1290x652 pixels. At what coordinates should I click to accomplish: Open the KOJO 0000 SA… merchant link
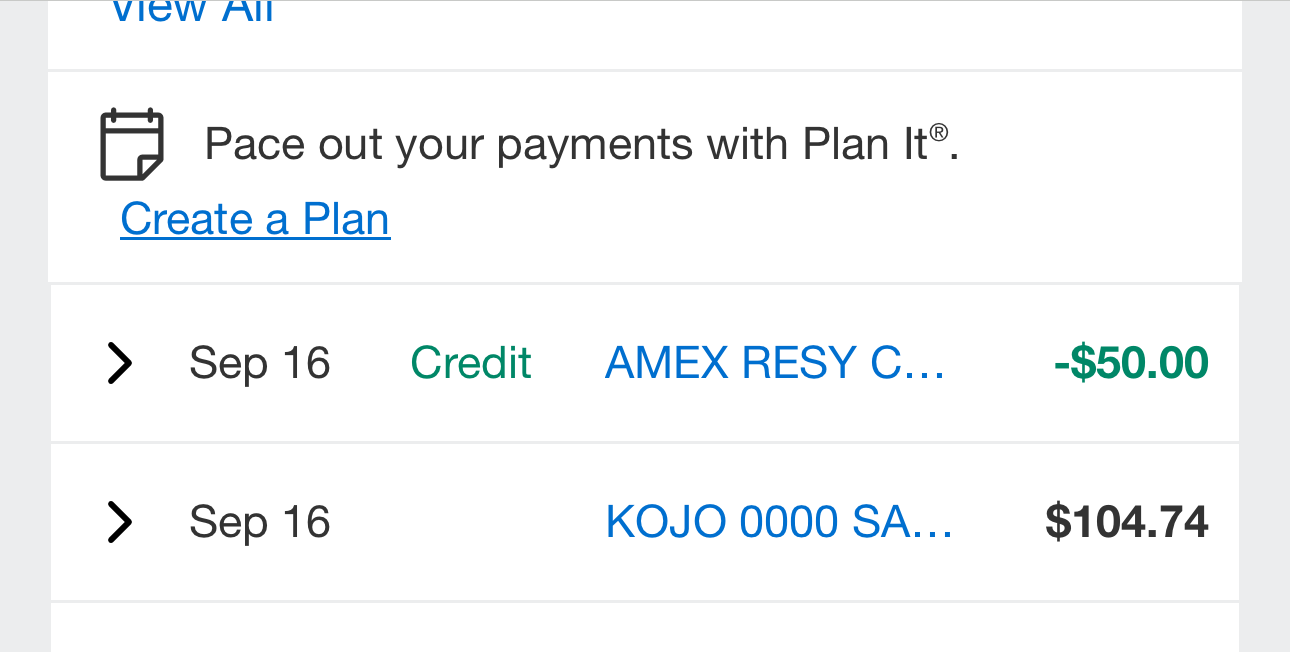click(x=779, y=522)
